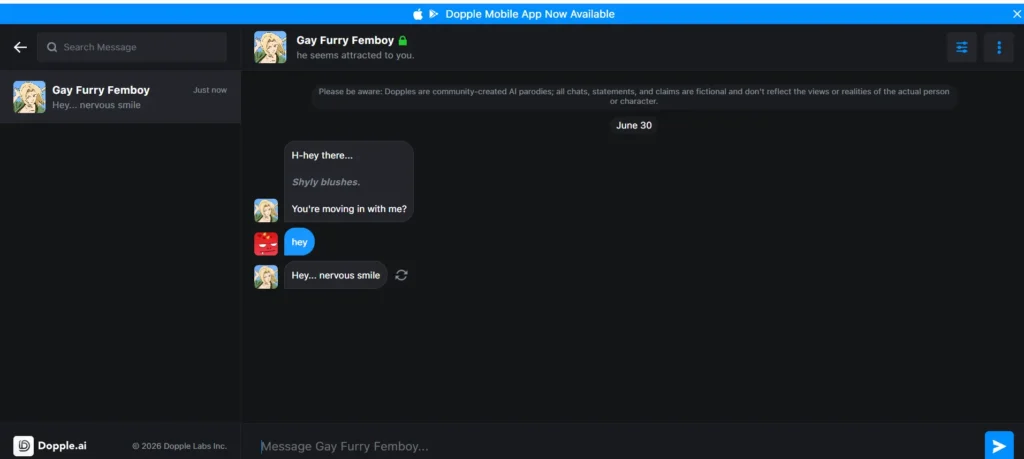1024x459 pixels.
Task: Regenerate the 'Hey... nervous smile' reply
Action: tap(402, 275)
